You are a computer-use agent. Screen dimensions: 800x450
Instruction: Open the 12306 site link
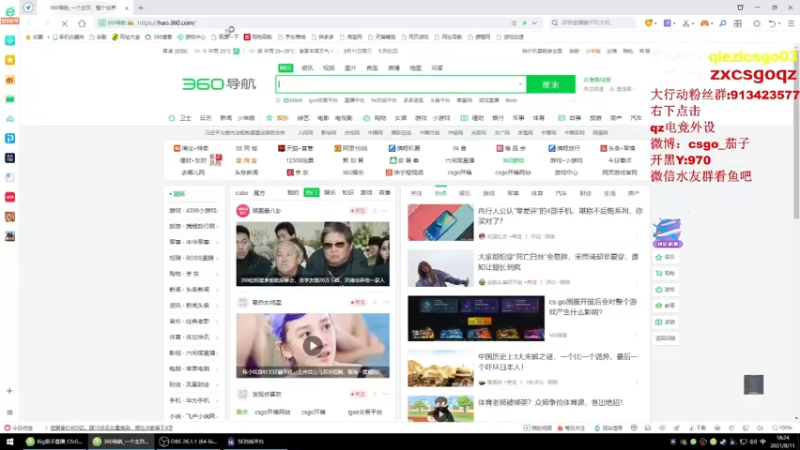(x=299, y=160)
